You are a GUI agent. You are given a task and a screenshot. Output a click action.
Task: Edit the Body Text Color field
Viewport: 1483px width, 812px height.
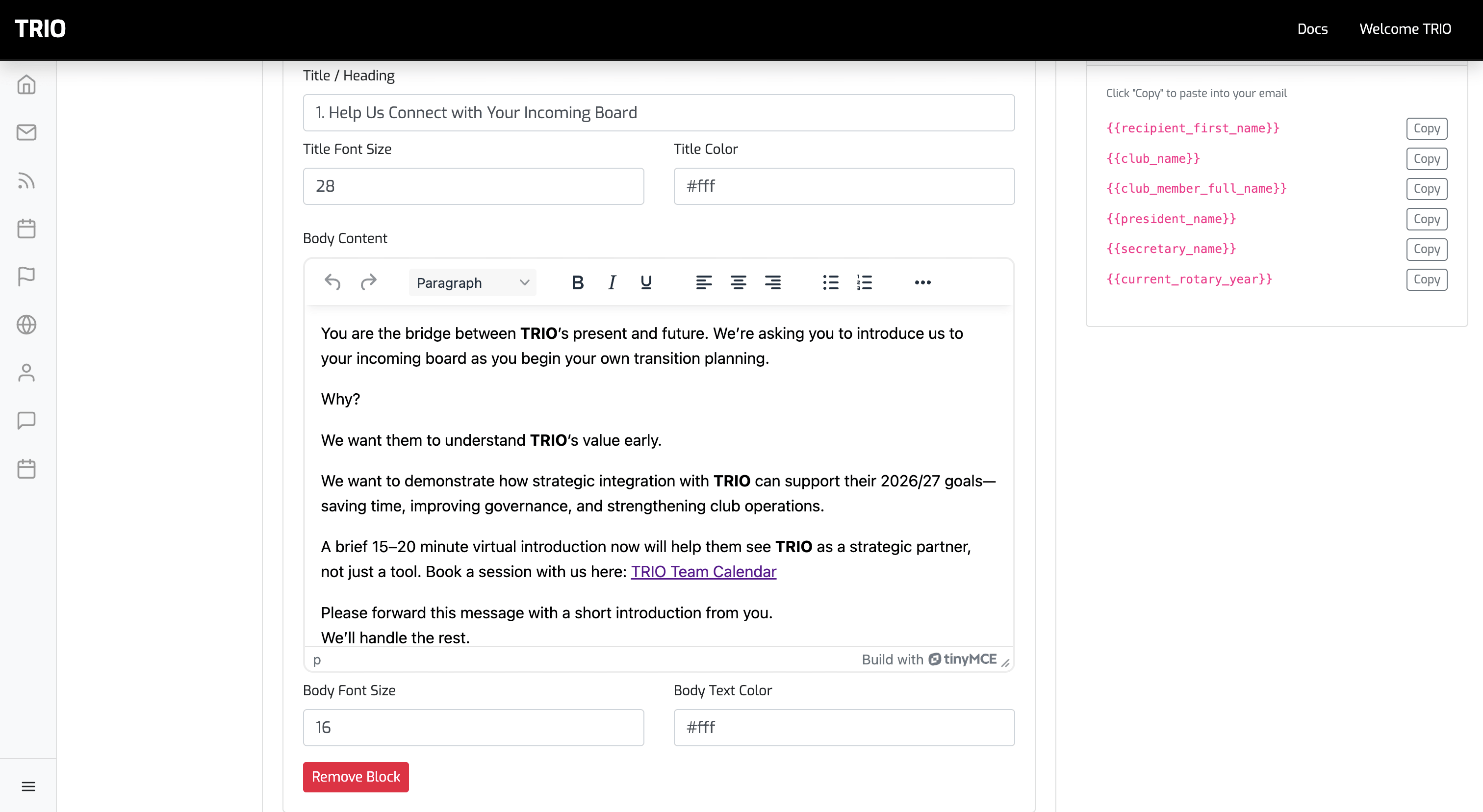pyautogui.click(x=844, y=727)
